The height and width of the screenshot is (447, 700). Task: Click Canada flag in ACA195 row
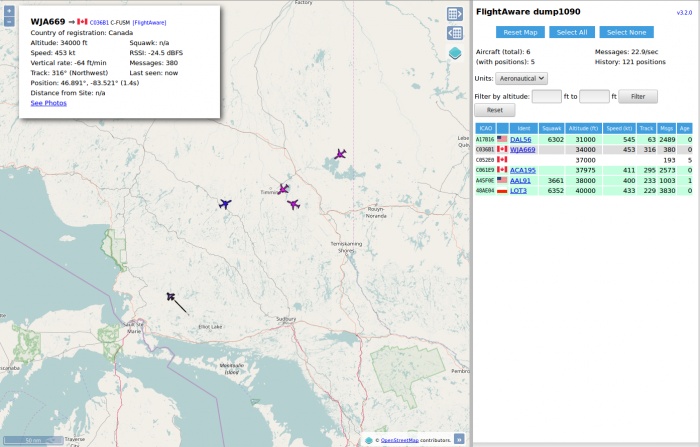point(502,170)
